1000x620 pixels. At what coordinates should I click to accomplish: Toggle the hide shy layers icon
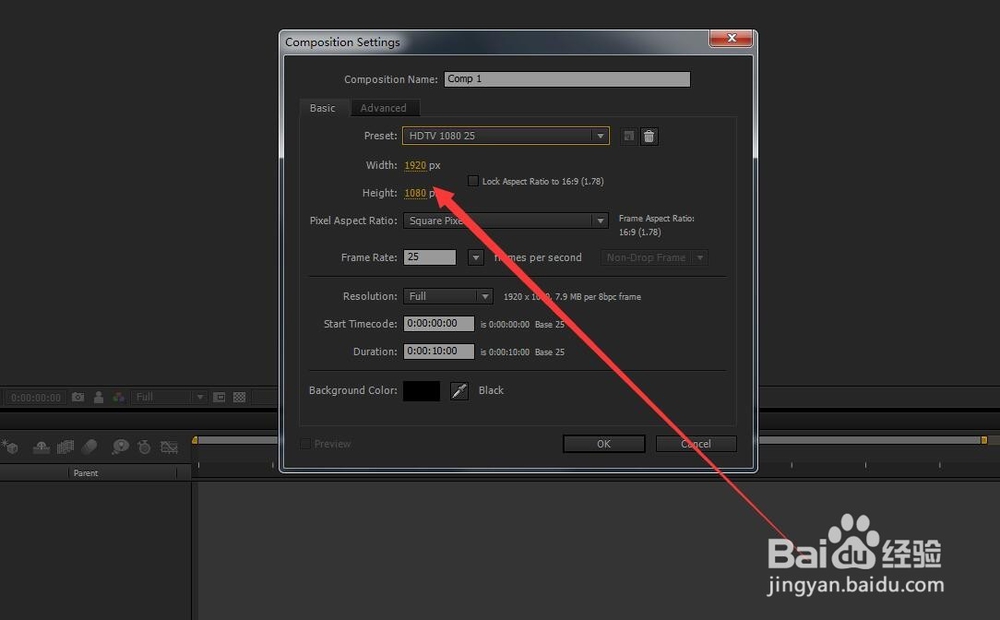coord(41,447)
